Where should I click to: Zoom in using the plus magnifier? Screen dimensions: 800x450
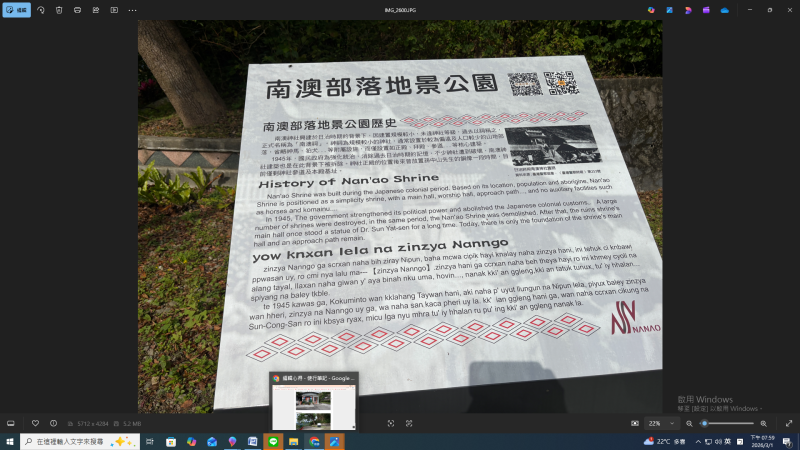coord(764,423)
